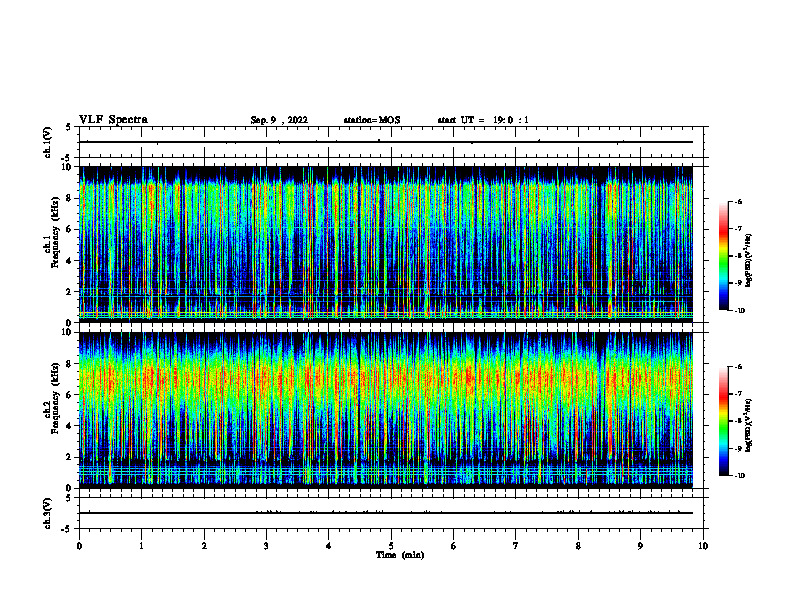Viewport: 792px width, 612px height.
Task: Click the ch.2 frequency tick label "6"
Action: click(x=70, y=395)
